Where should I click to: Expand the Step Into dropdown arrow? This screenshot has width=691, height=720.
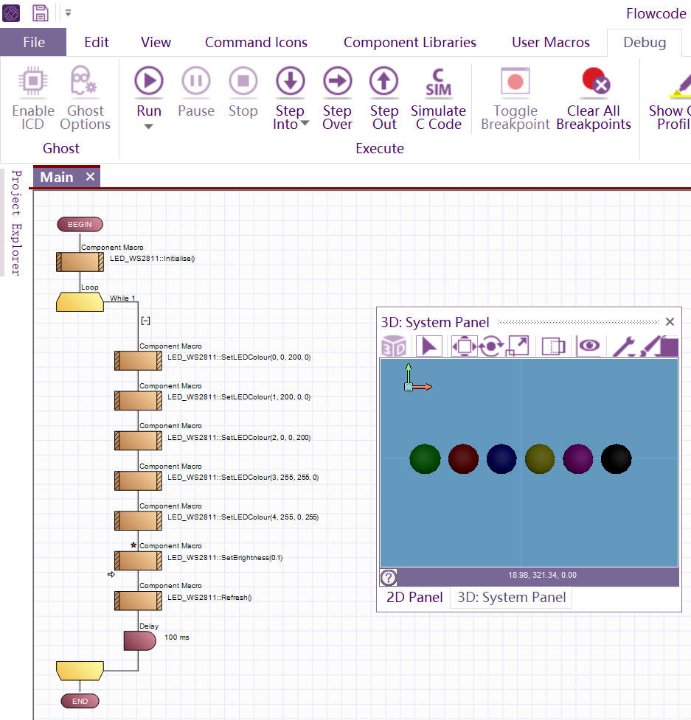[x=304, y=124]
